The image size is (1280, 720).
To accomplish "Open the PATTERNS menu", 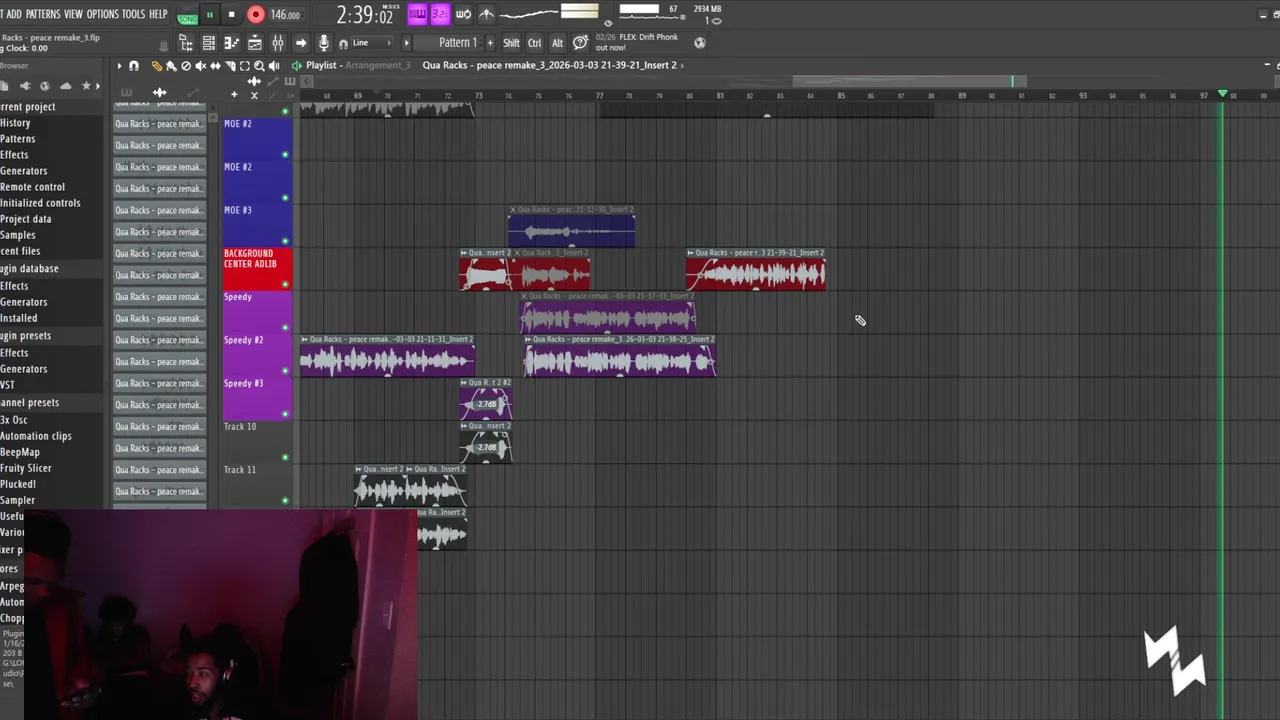I will 43,14.
